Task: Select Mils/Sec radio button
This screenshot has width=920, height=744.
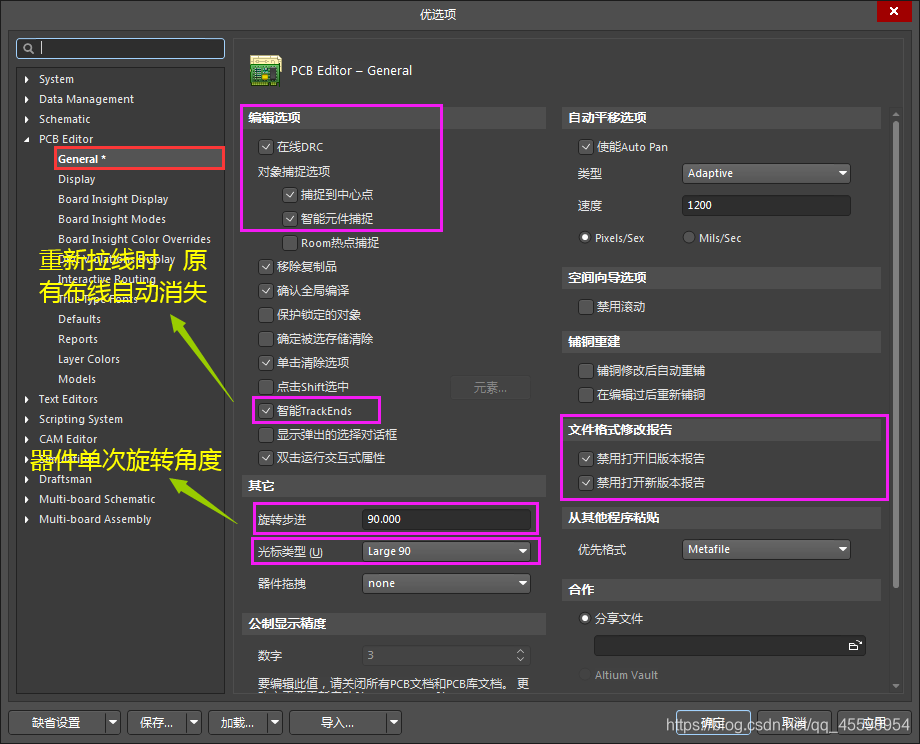Action: [689, 238]
